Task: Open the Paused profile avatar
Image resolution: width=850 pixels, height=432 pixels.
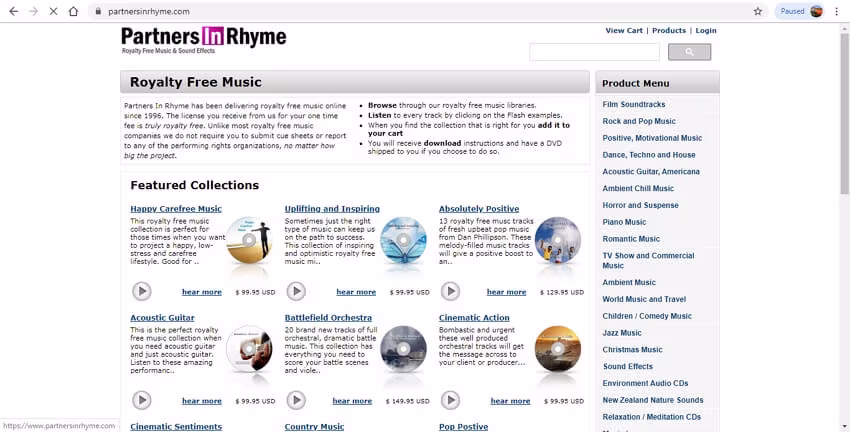Action: click(816, 11)
